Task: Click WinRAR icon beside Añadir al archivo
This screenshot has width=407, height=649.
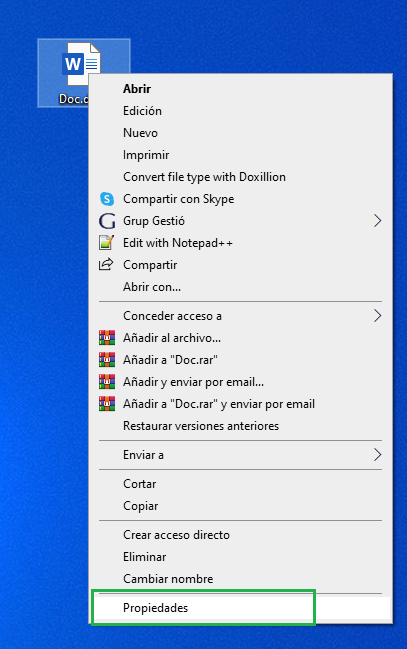Action: 107,338
